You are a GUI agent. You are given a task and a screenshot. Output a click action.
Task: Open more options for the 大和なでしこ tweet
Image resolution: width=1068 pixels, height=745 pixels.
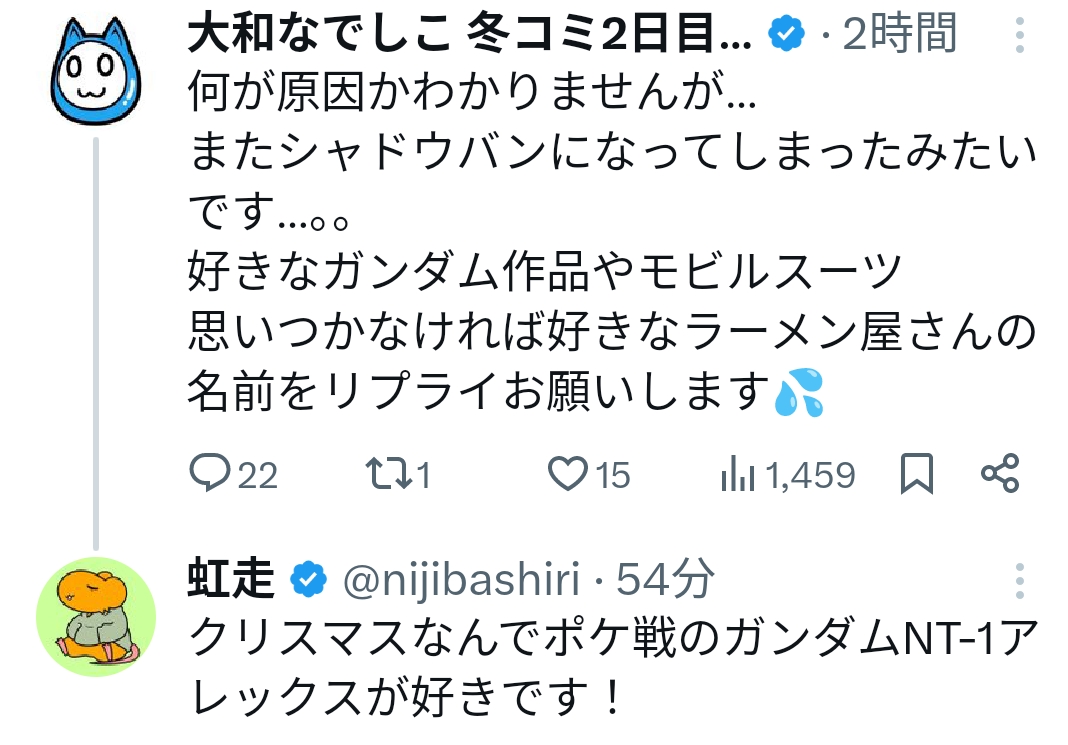1019,35
